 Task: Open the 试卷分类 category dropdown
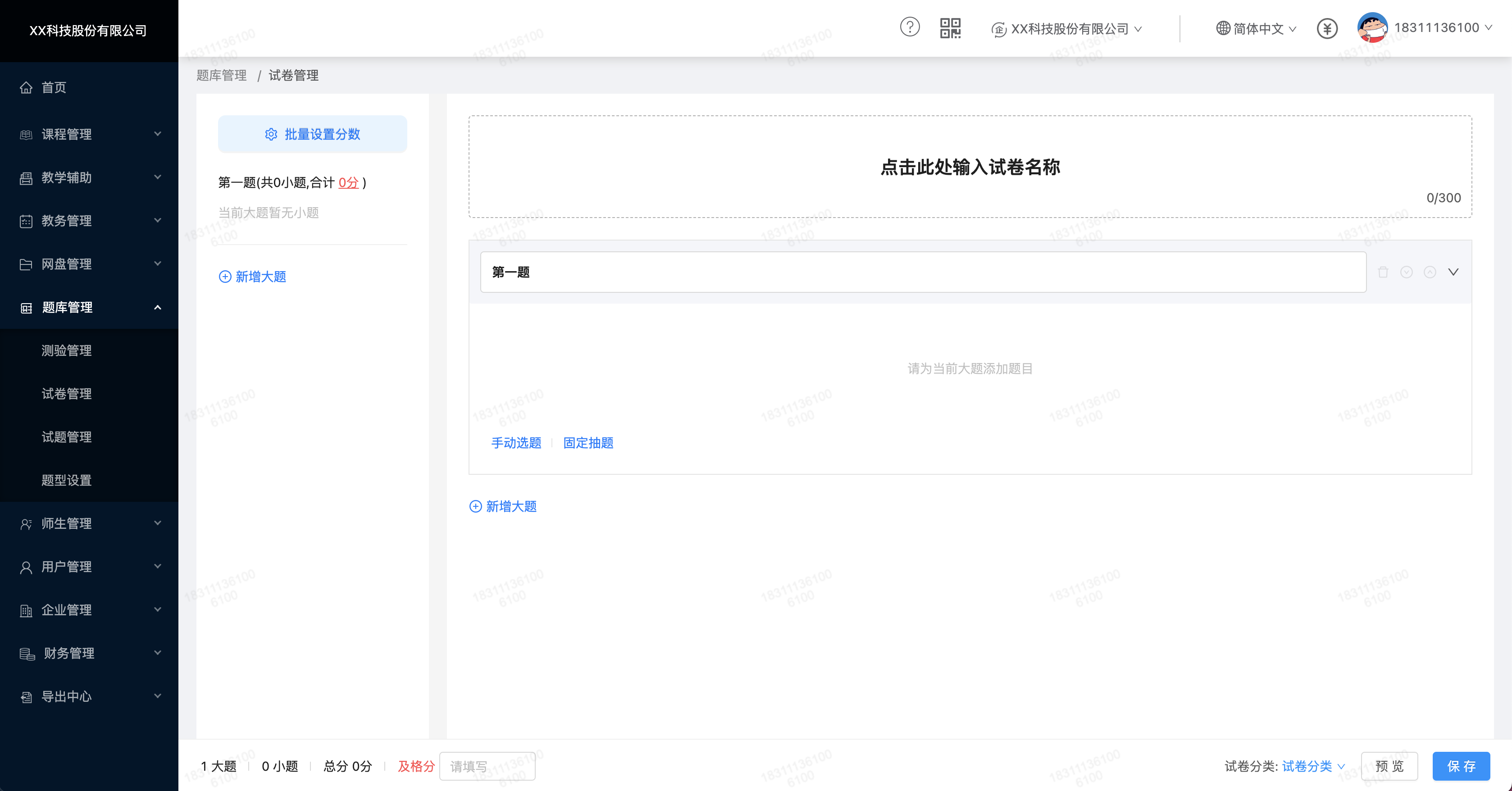tap(1313, 766)
